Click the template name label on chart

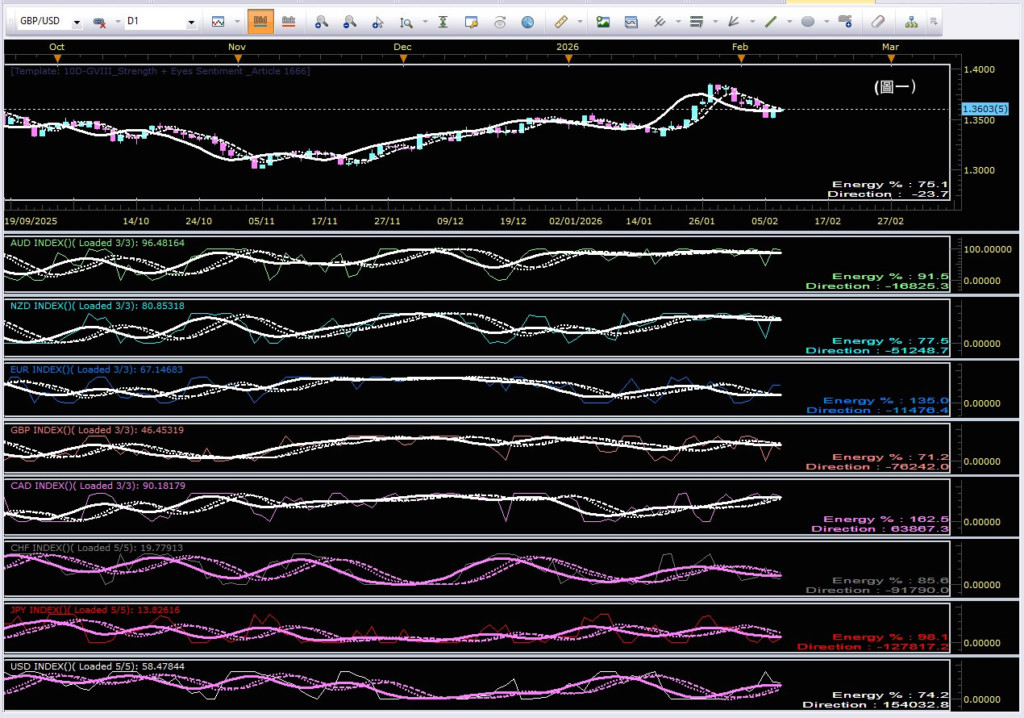(160, 71)
